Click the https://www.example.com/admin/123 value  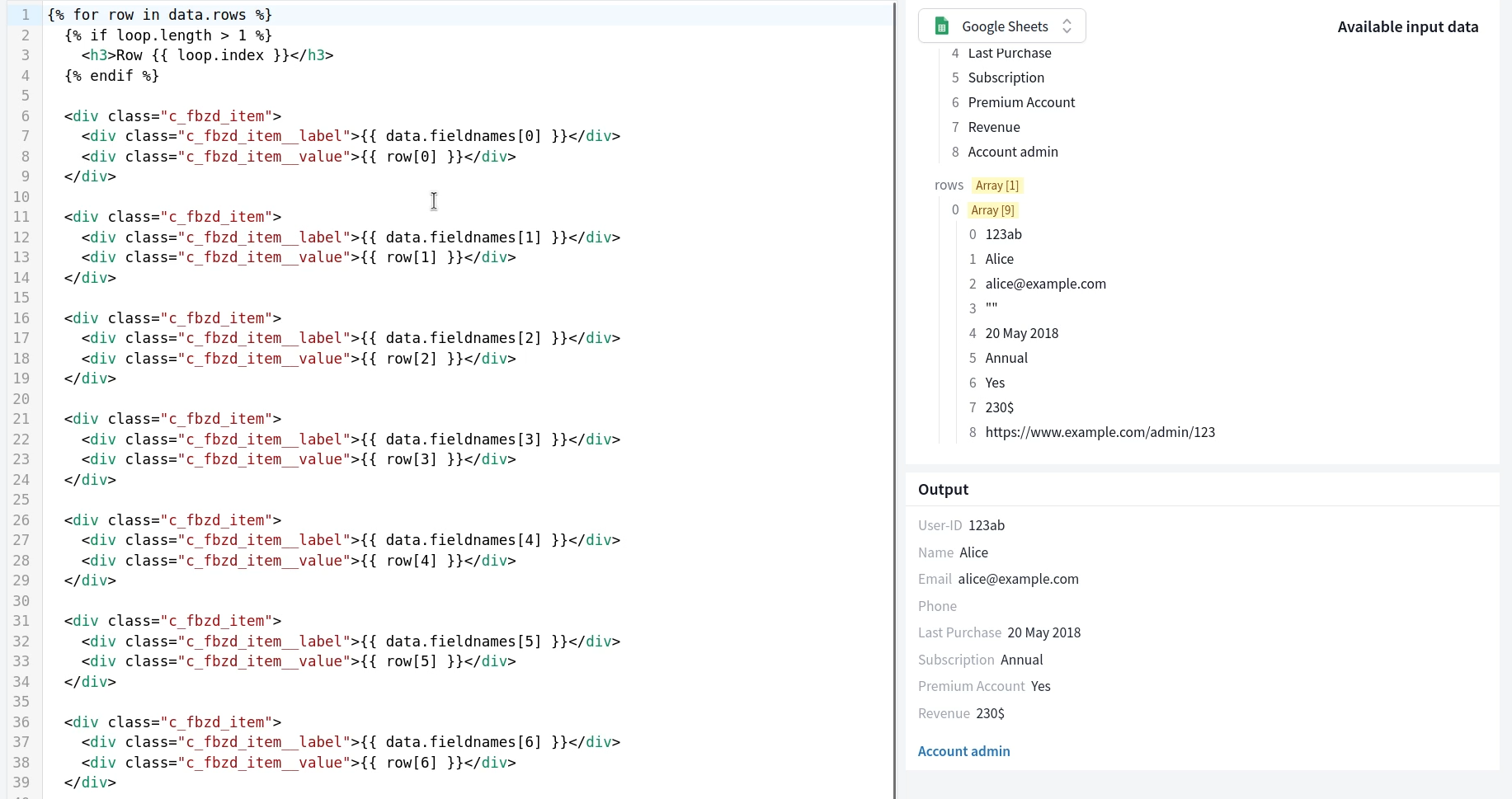pos(1101,432)
